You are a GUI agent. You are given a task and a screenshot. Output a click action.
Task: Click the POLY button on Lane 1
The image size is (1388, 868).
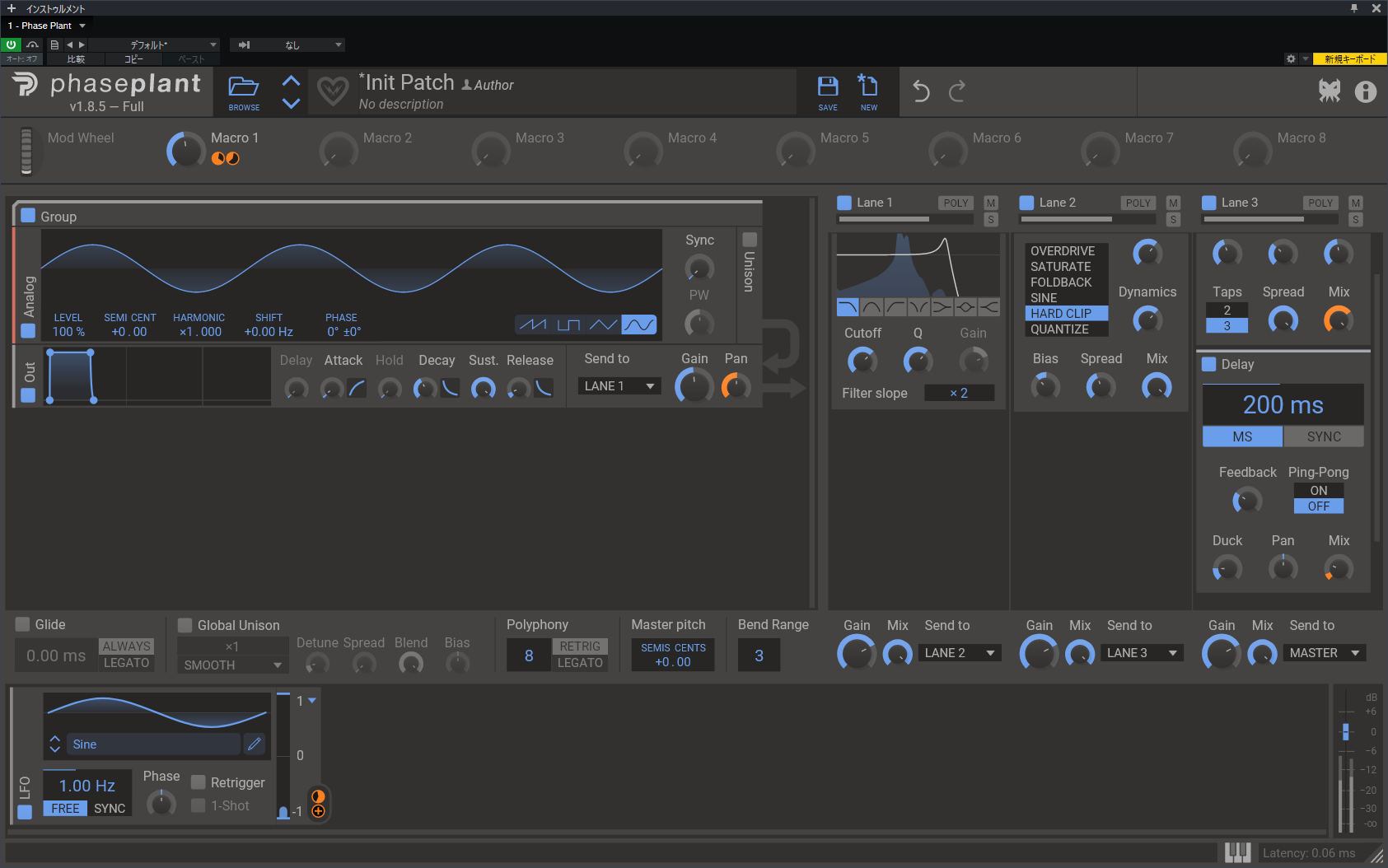[956, 203]
